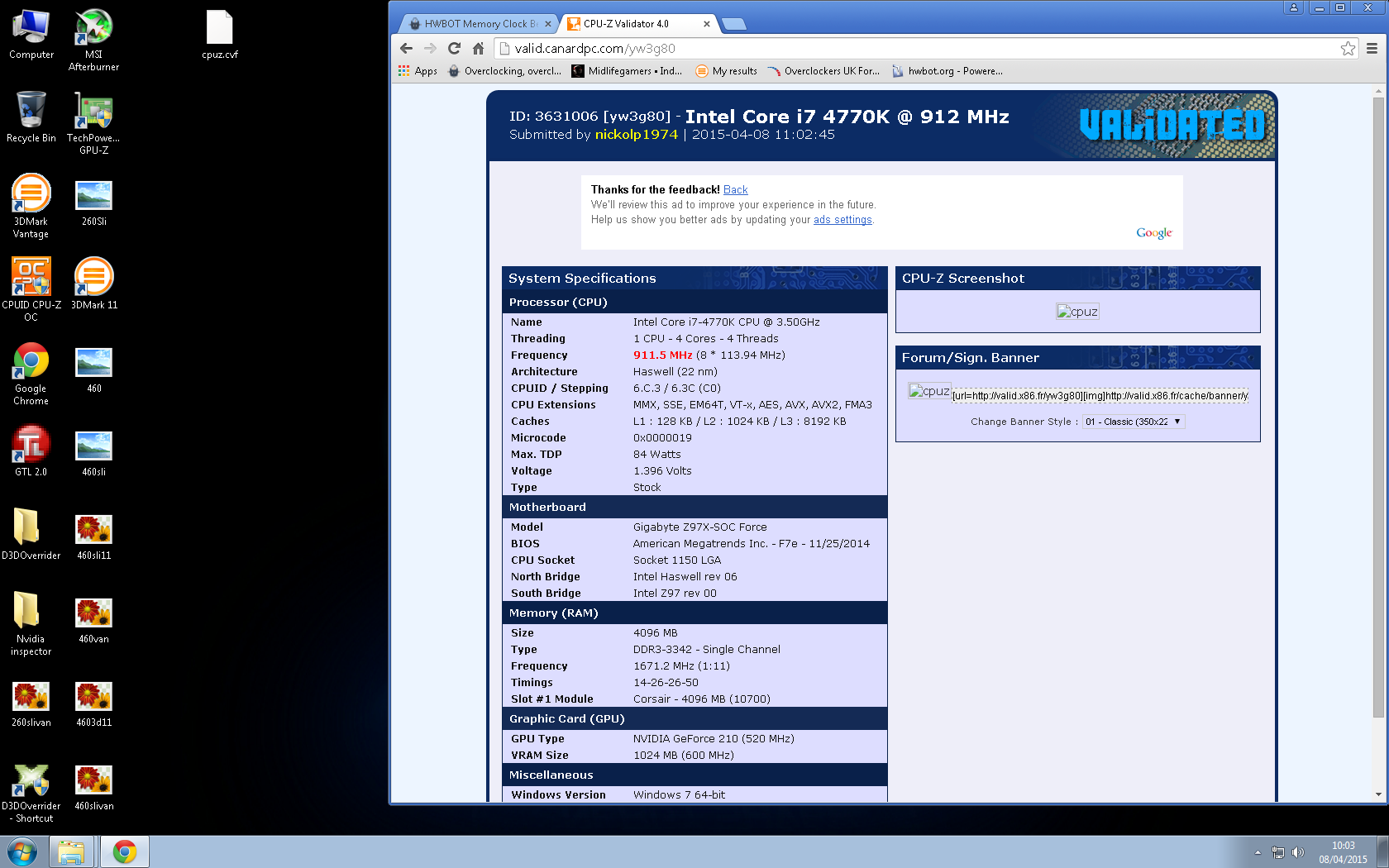The width and height of the screenshot is (1389, 868).
Task: Open the Recycle Bin
Action: tap(31, 117)
